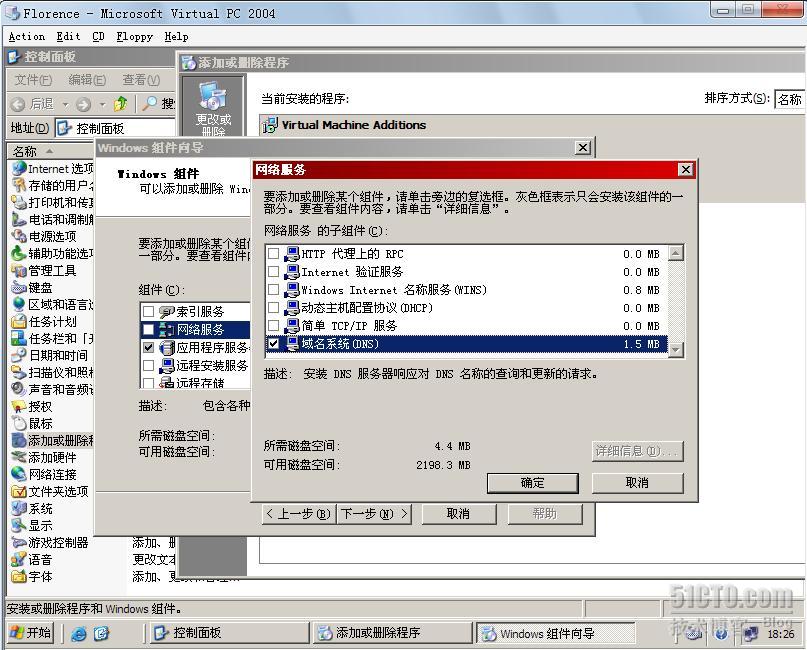Enable Windows Internet 名称服务 (WINS) checkbox

click(273, 289)
